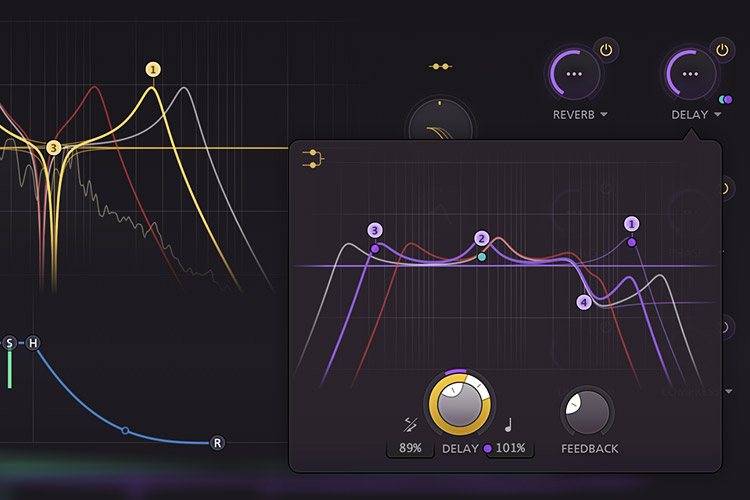Select yellow filter node 3 on the main display

(53, 148)
